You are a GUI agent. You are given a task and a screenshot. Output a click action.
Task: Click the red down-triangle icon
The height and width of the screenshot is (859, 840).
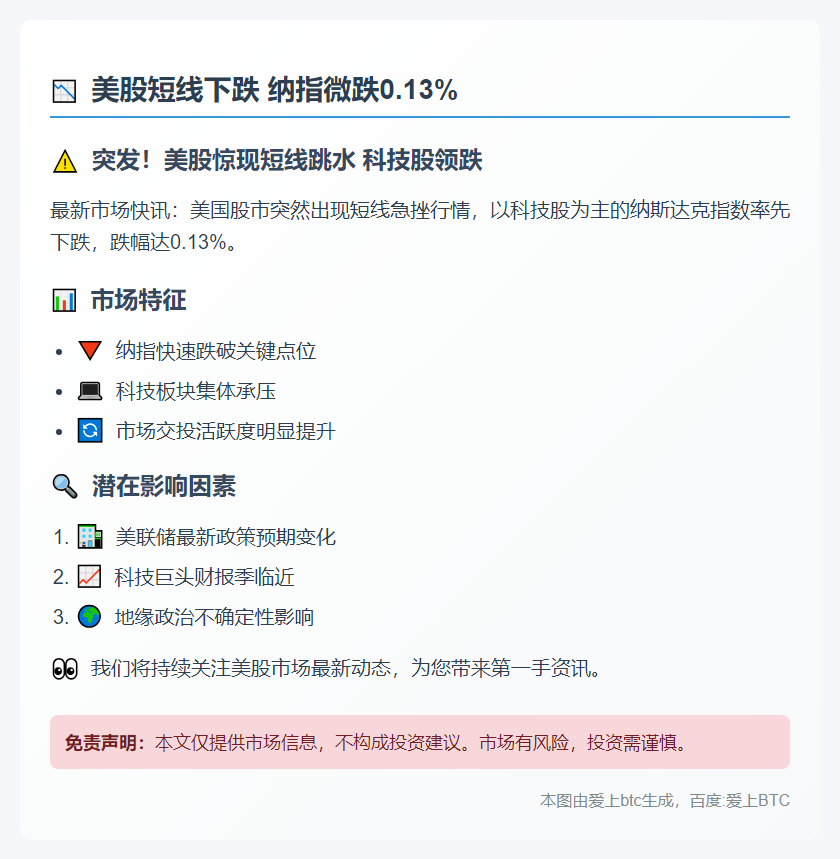(x=89, y=351)
